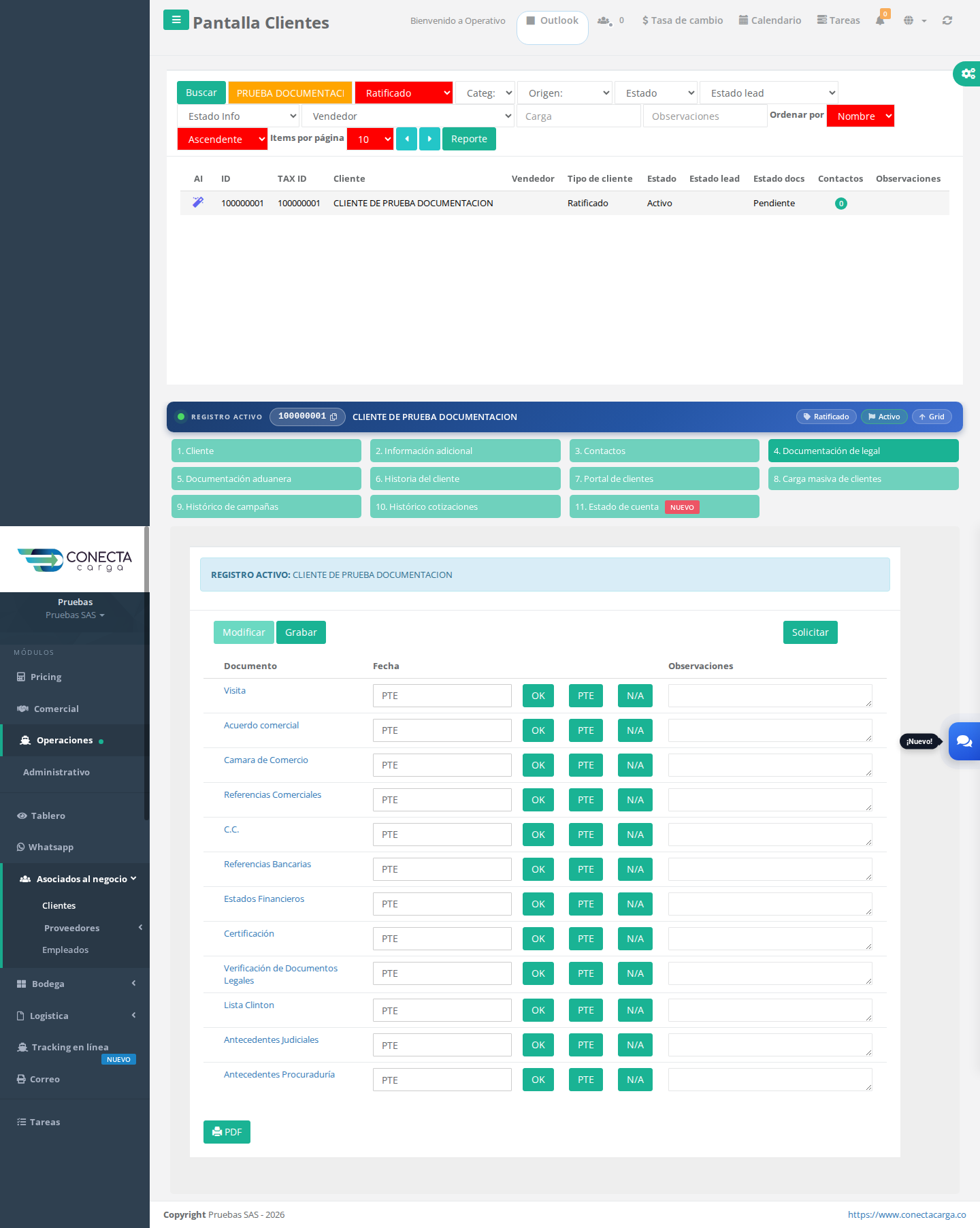980x1228 pixels.
Task: Open the chat bubble widget
Action: click(x=964, y=741)
